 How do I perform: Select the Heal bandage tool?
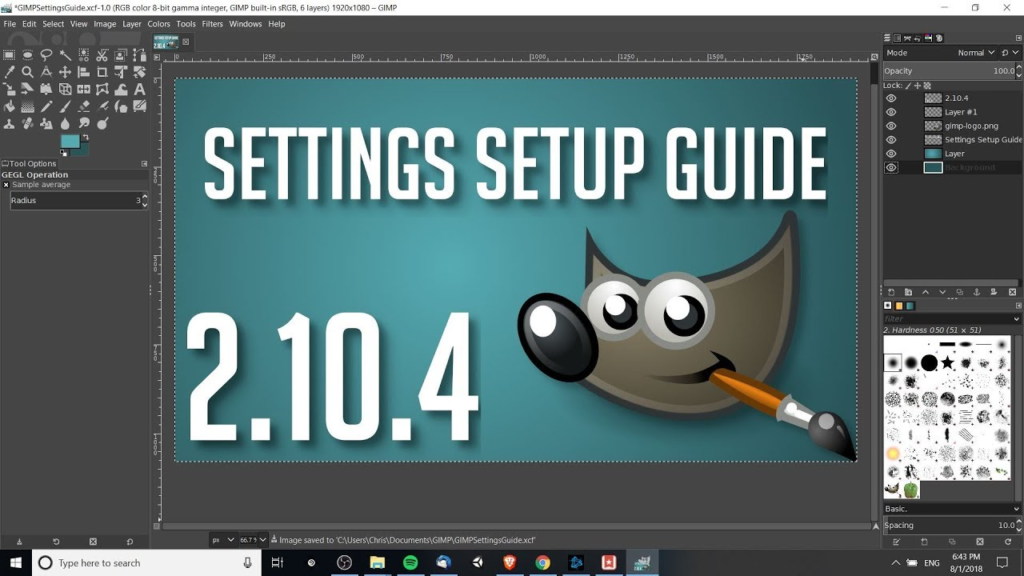coord(27,123)
